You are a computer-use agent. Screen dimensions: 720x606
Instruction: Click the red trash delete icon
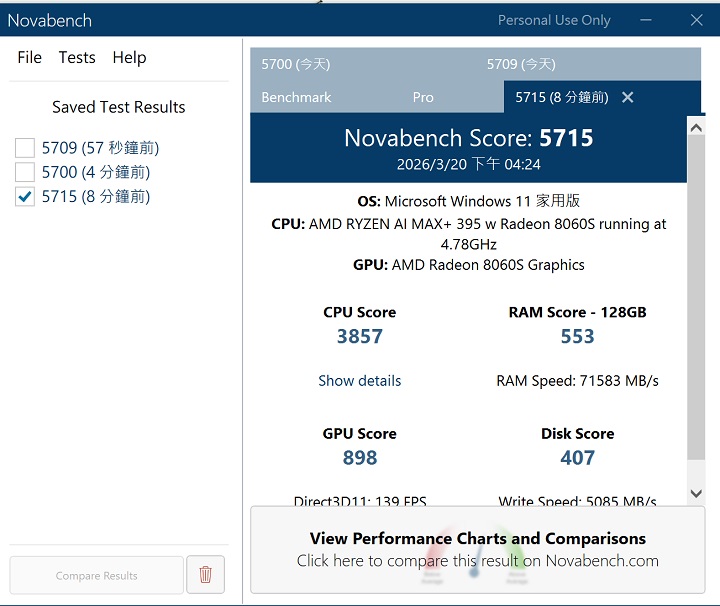point(205,575)
